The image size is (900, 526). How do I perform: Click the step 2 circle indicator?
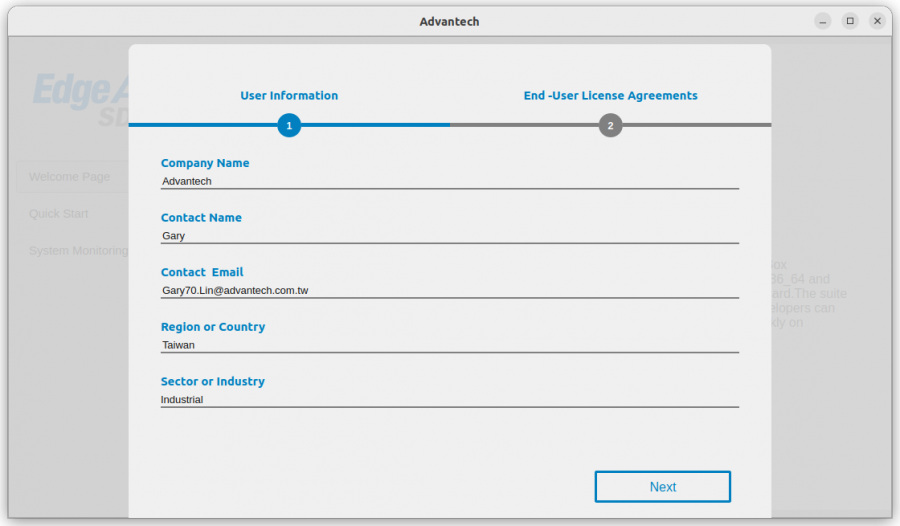610,125
